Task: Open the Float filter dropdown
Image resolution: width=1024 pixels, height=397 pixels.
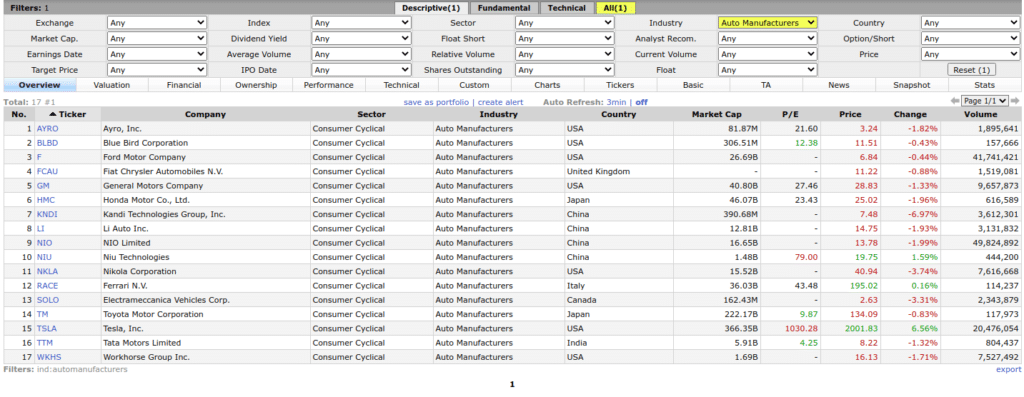Action: [768, 69]
